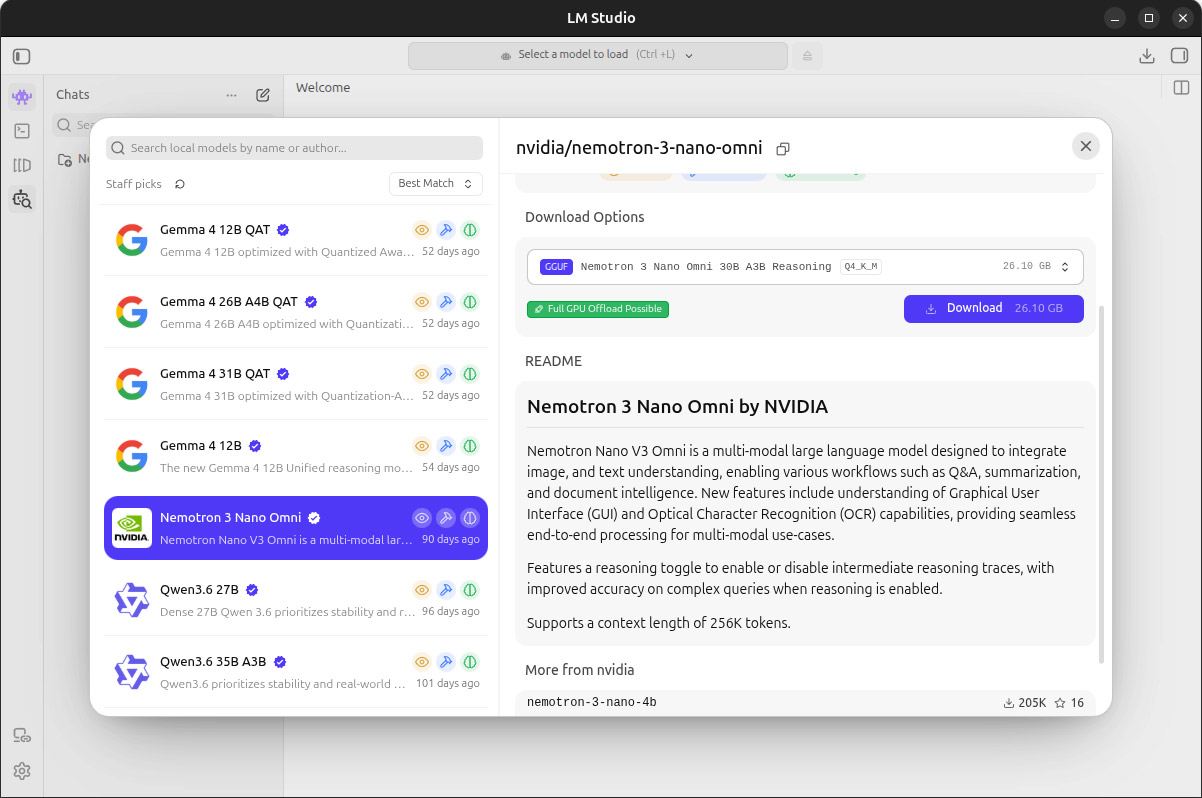Screen dimensions: 1202x798
Task: Click the Full GPU Offload Possible badge
Action: click(x=598, y=309)
